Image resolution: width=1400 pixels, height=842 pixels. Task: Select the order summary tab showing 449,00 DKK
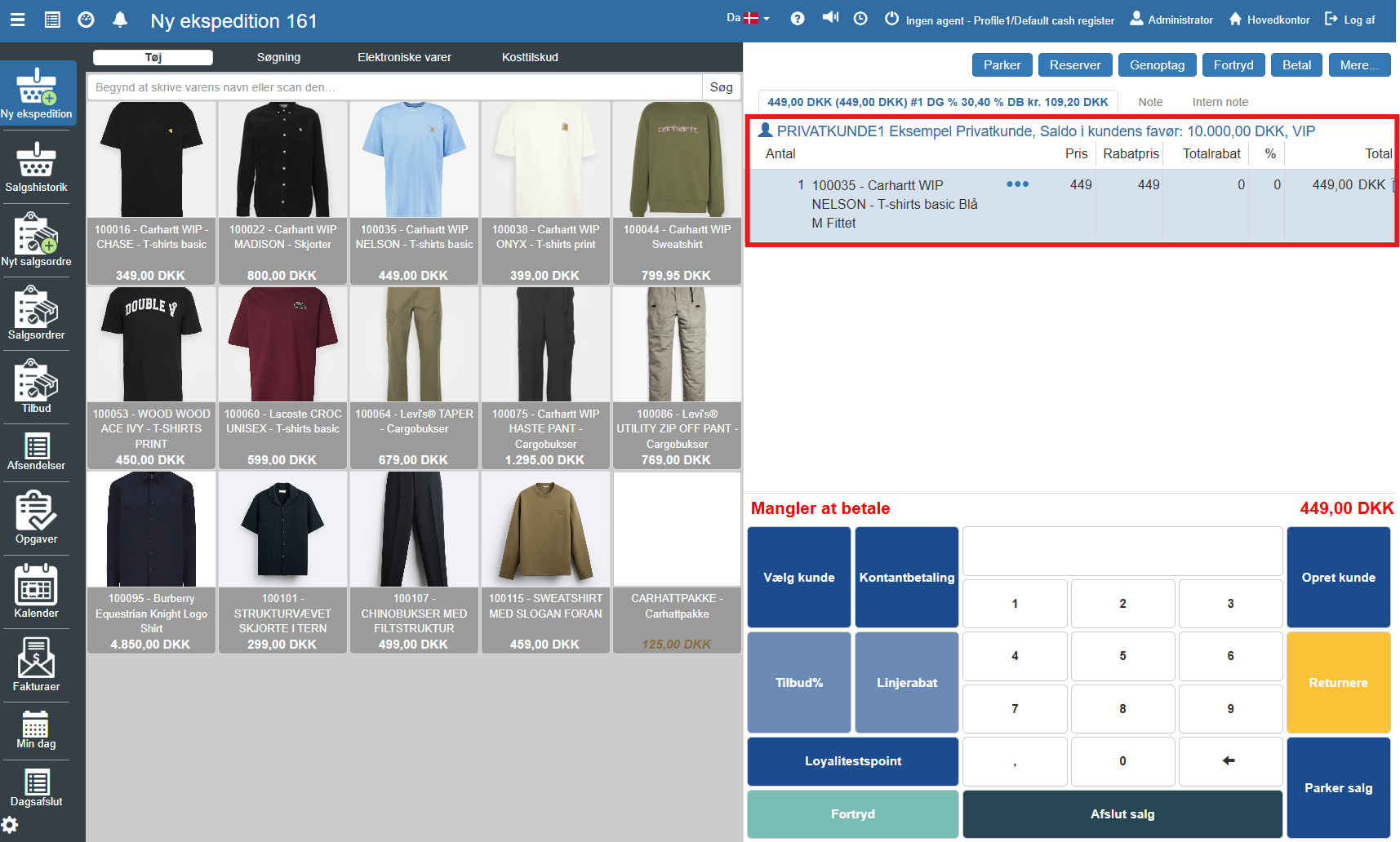point(938,102)
